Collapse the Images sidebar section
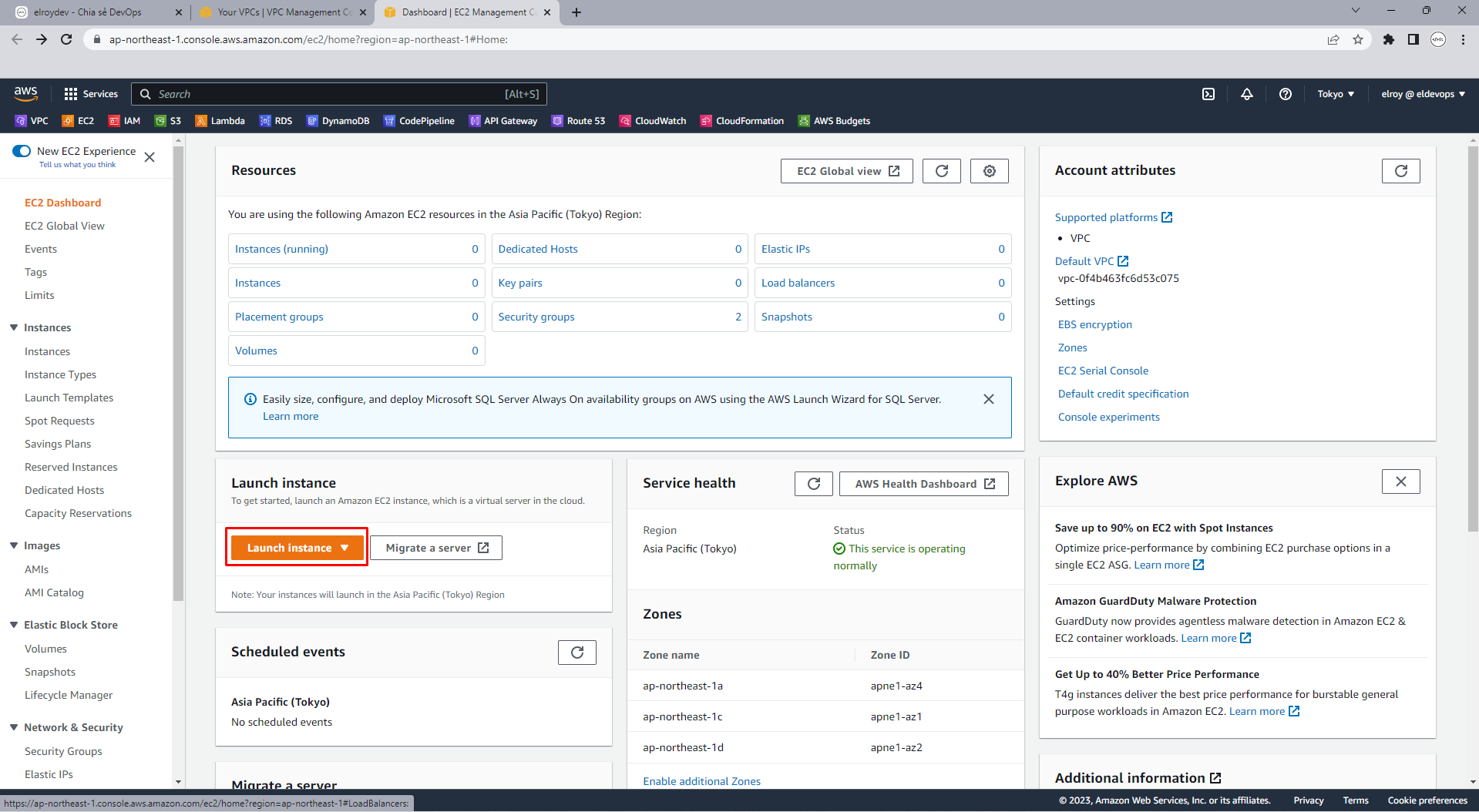 point(14,545)
